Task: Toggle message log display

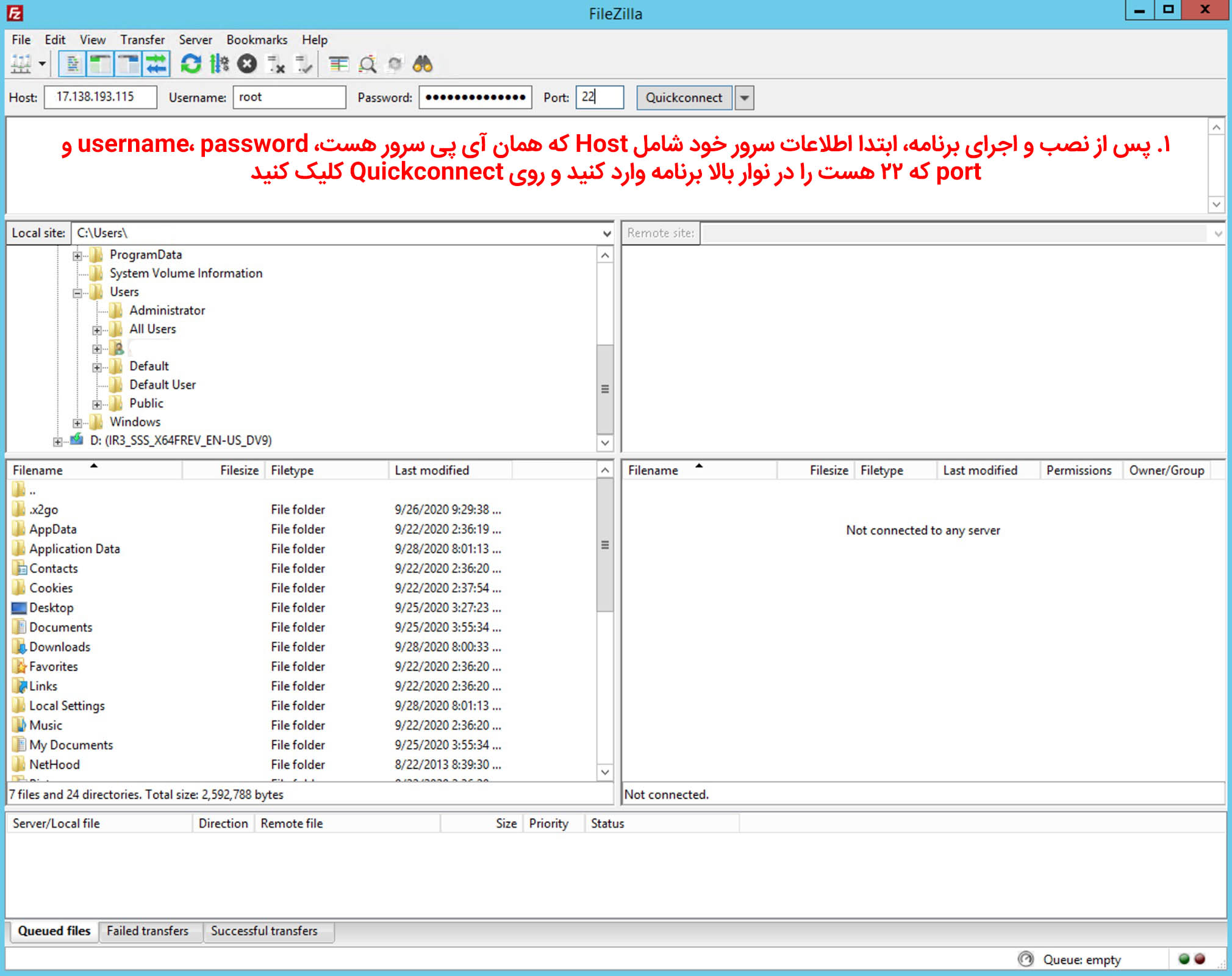Action: coord(73,63)
